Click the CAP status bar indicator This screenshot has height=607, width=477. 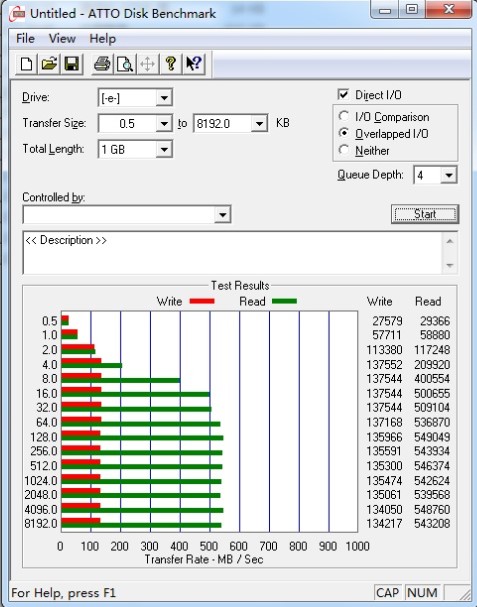point(387,593)
